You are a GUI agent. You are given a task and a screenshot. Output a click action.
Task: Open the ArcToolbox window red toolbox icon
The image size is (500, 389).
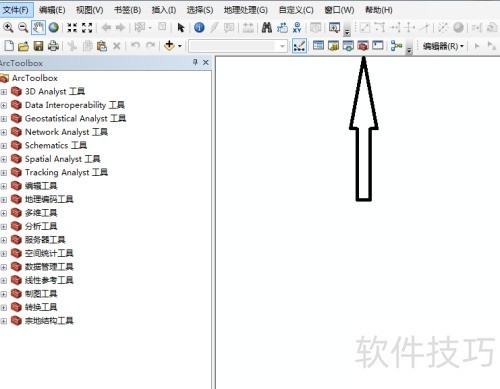coord(363,46)
